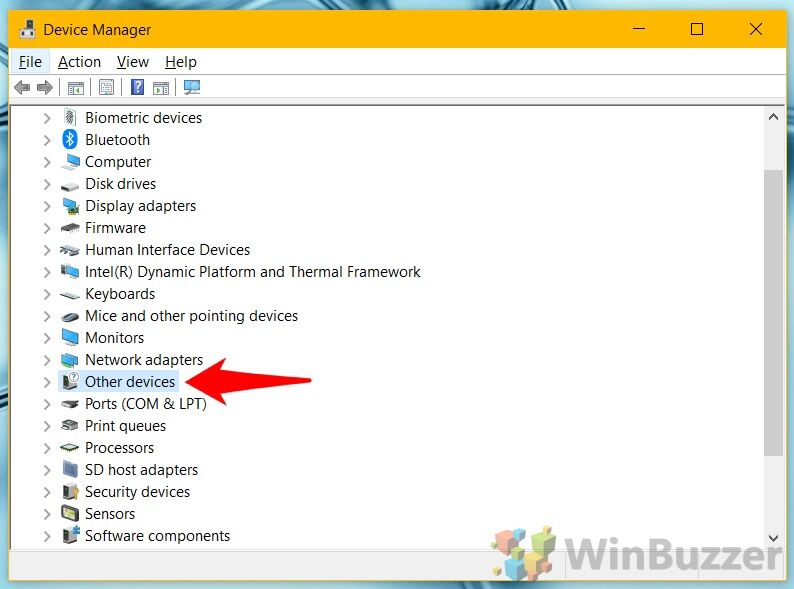This screenshot has height=589, width=794.
Task: Click the Forward arrow toolbar icon
Action: click(45, 88)
